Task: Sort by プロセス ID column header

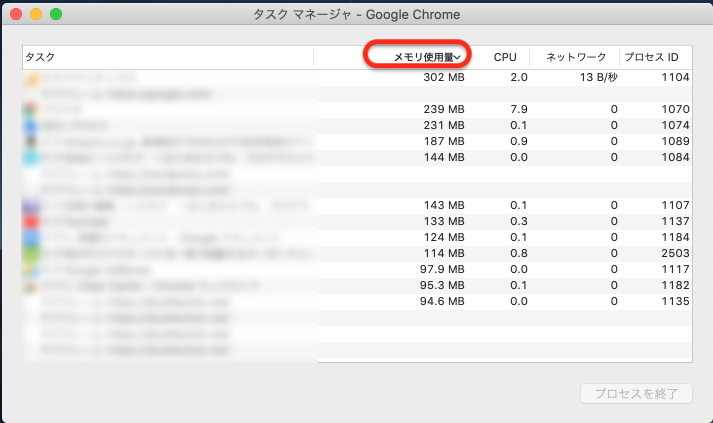Action: [x=651, y=57]
